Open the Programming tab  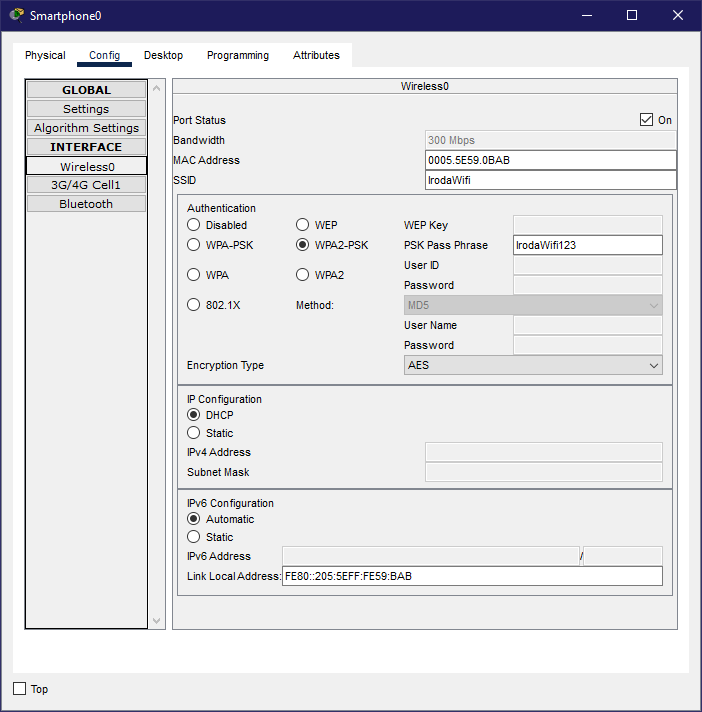point(238,56)
